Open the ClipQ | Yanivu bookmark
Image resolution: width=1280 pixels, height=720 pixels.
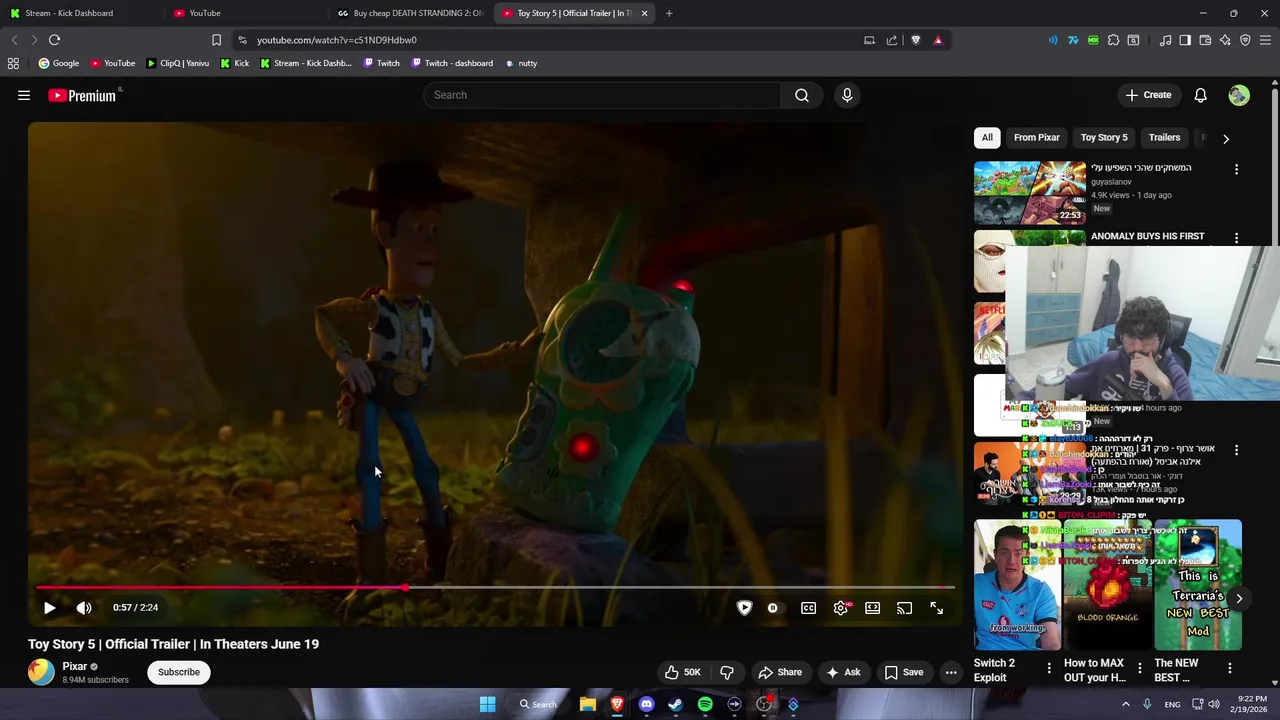(x=178, y=63)
